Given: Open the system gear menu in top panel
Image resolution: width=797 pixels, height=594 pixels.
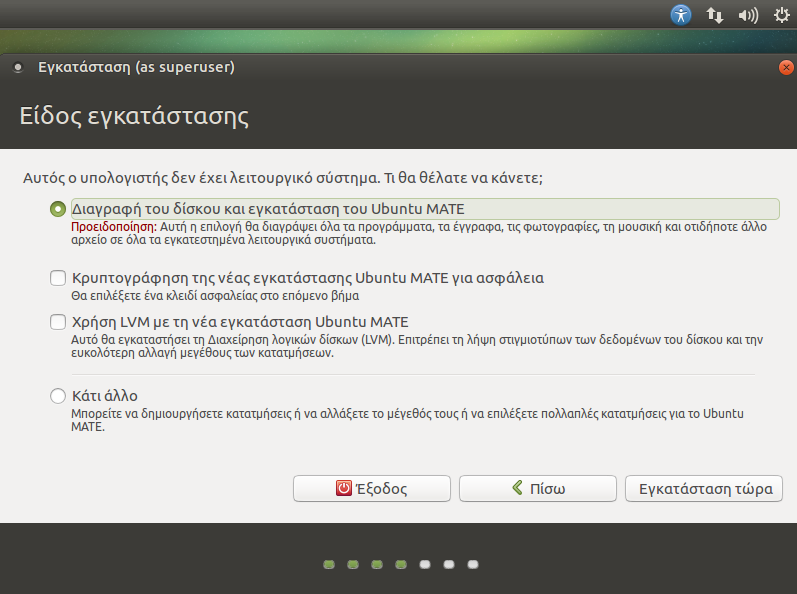Looking at the screenshot, I should (780, 15).
